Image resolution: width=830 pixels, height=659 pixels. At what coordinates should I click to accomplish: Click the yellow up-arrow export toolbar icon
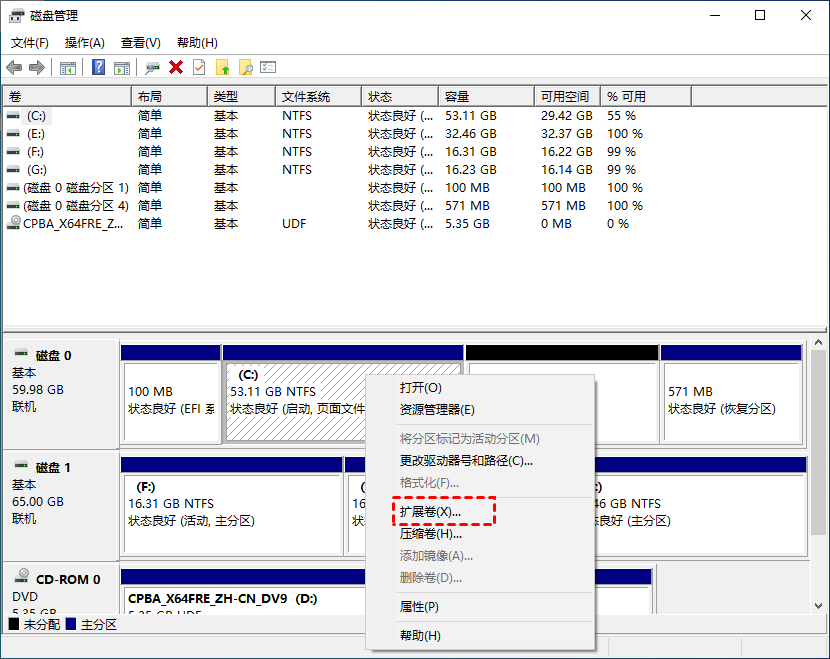pos(224,67)
